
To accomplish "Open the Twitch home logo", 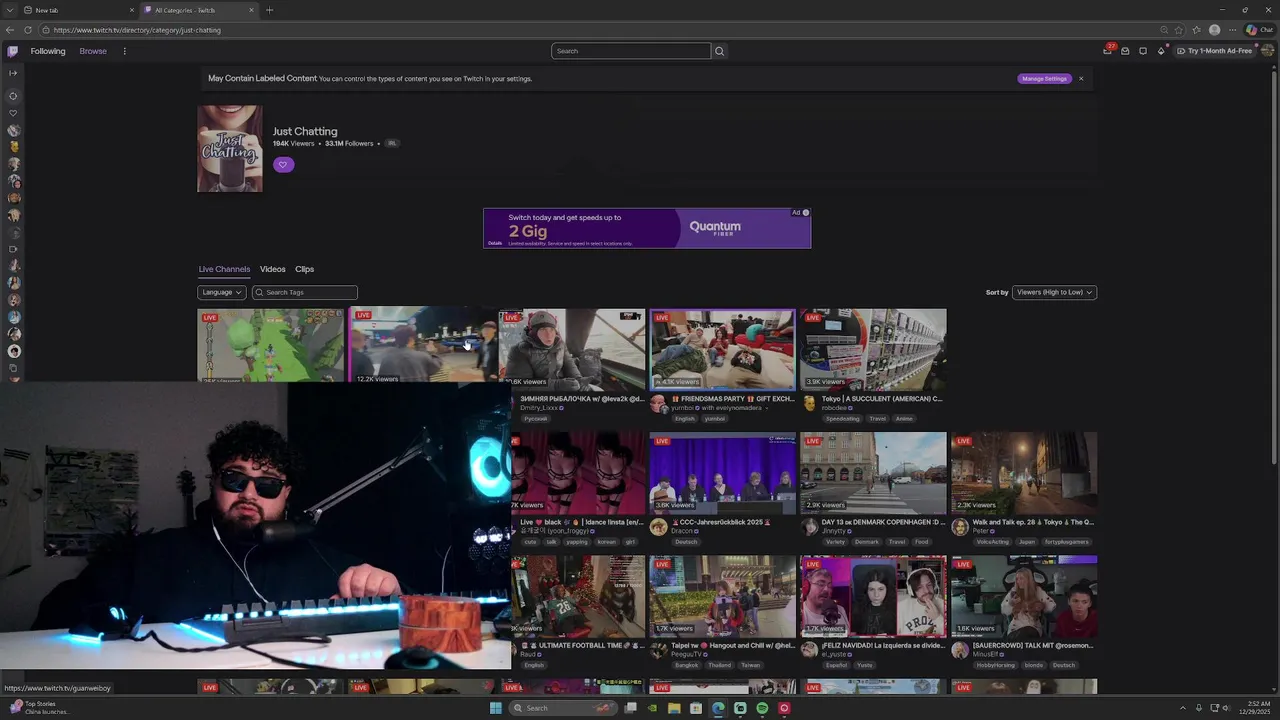I will pyautogui.click(x=13, y=51).
